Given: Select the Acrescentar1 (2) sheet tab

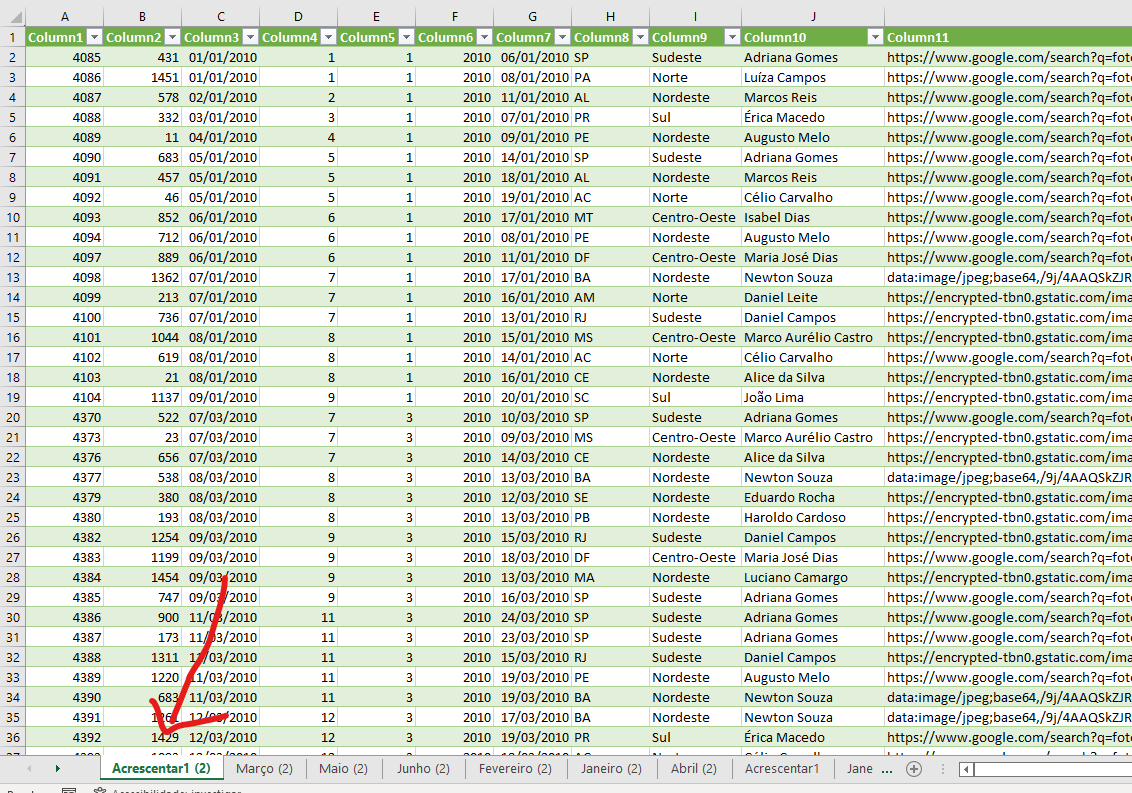Looking at the screenshot, I should point(161,768).
